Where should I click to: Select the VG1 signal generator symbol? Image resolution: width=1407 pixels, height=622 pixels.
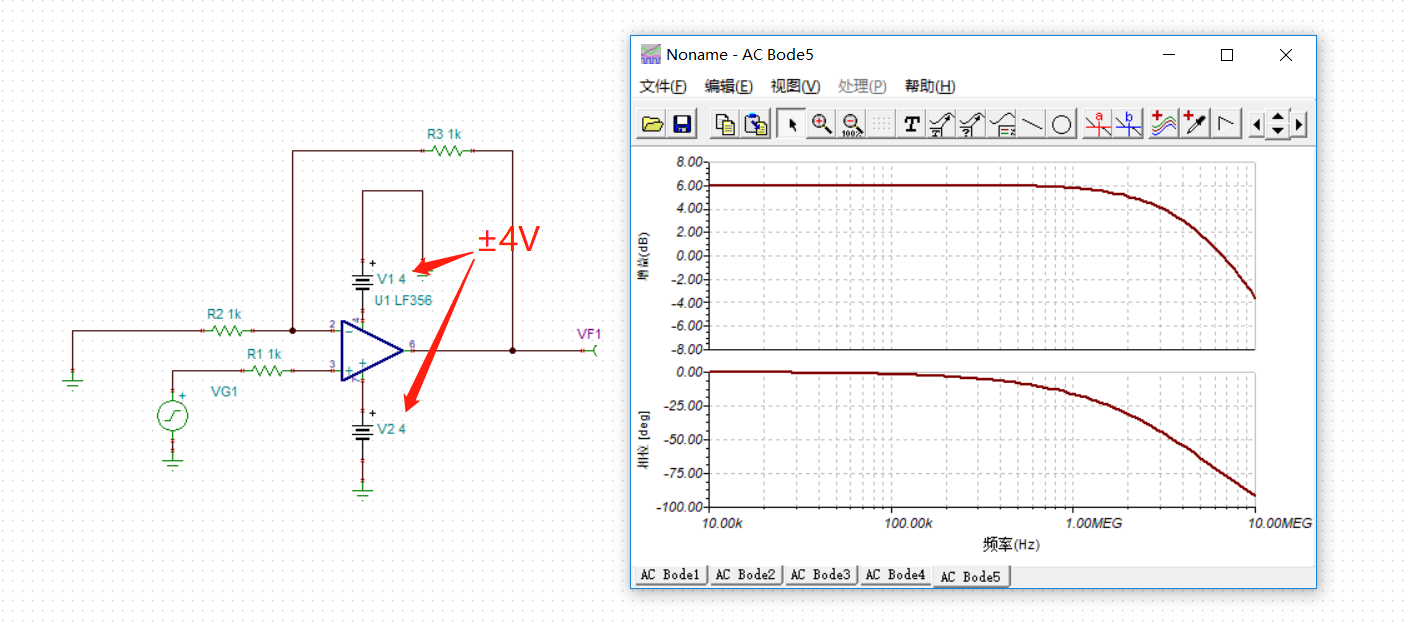pyautogui.click(x=173, y=415)
